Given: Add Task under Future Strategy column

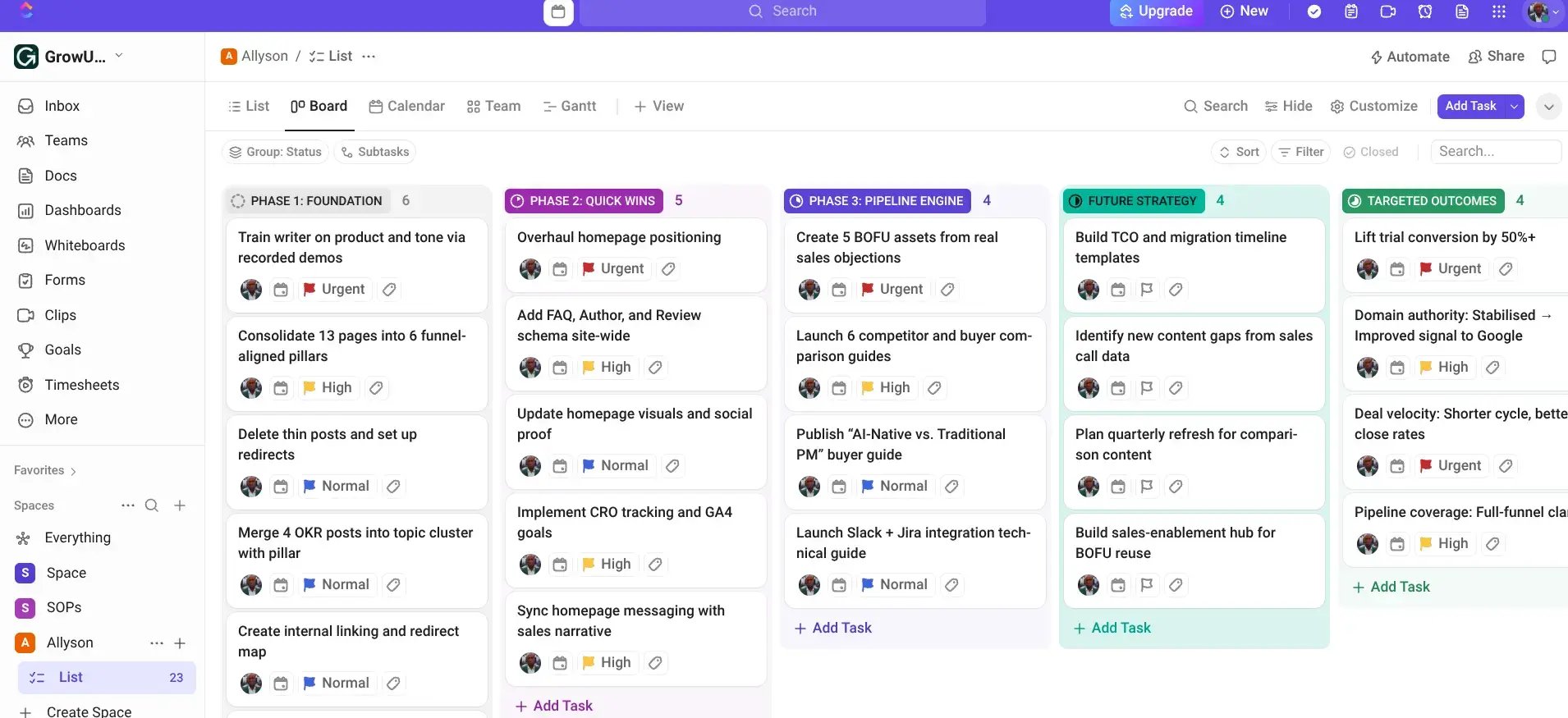Looking at the screenshot, I should pos(1112,629).
